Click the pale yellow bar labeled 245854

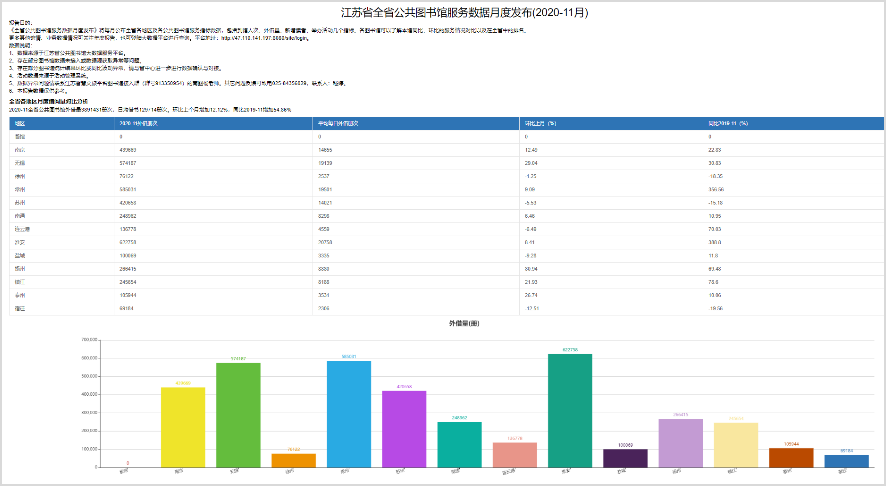click(736, 445)
